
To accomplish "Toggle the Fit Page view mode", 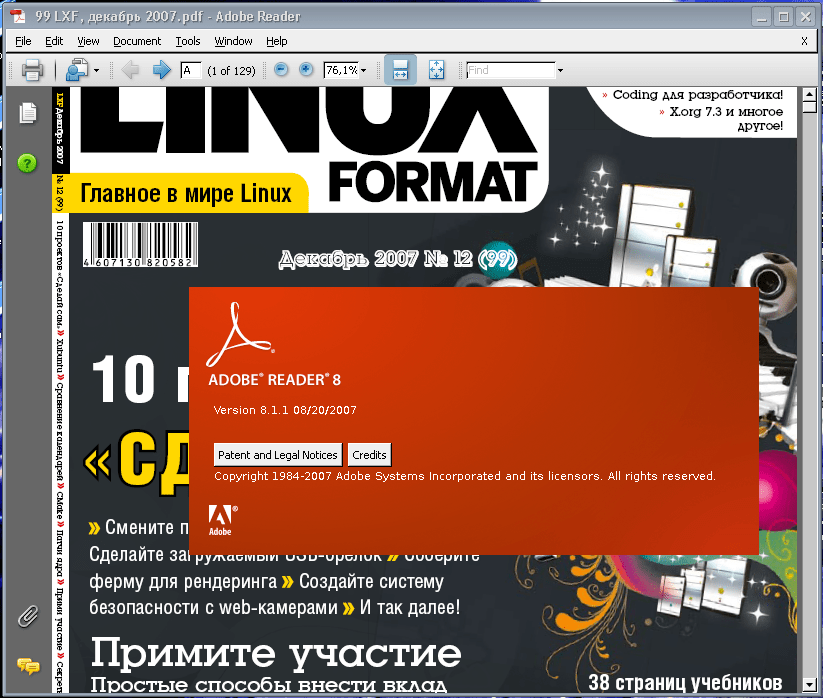I will coord(434,70).
